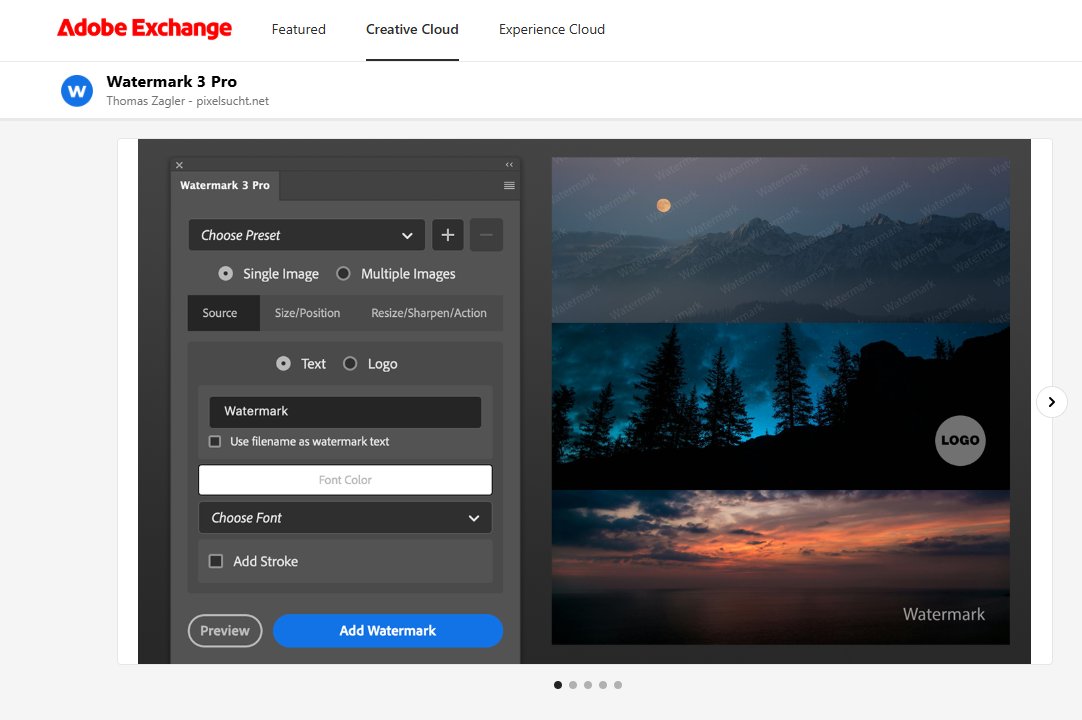
Task: Select the Logo watermark radio option
Action: click(x=351, y=364)
